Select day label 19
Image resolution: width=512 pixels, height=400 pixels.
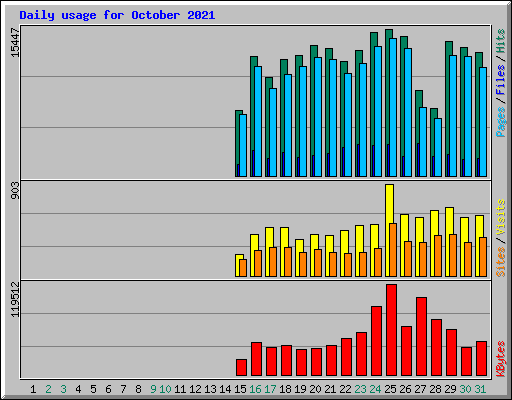coord(300,389)
